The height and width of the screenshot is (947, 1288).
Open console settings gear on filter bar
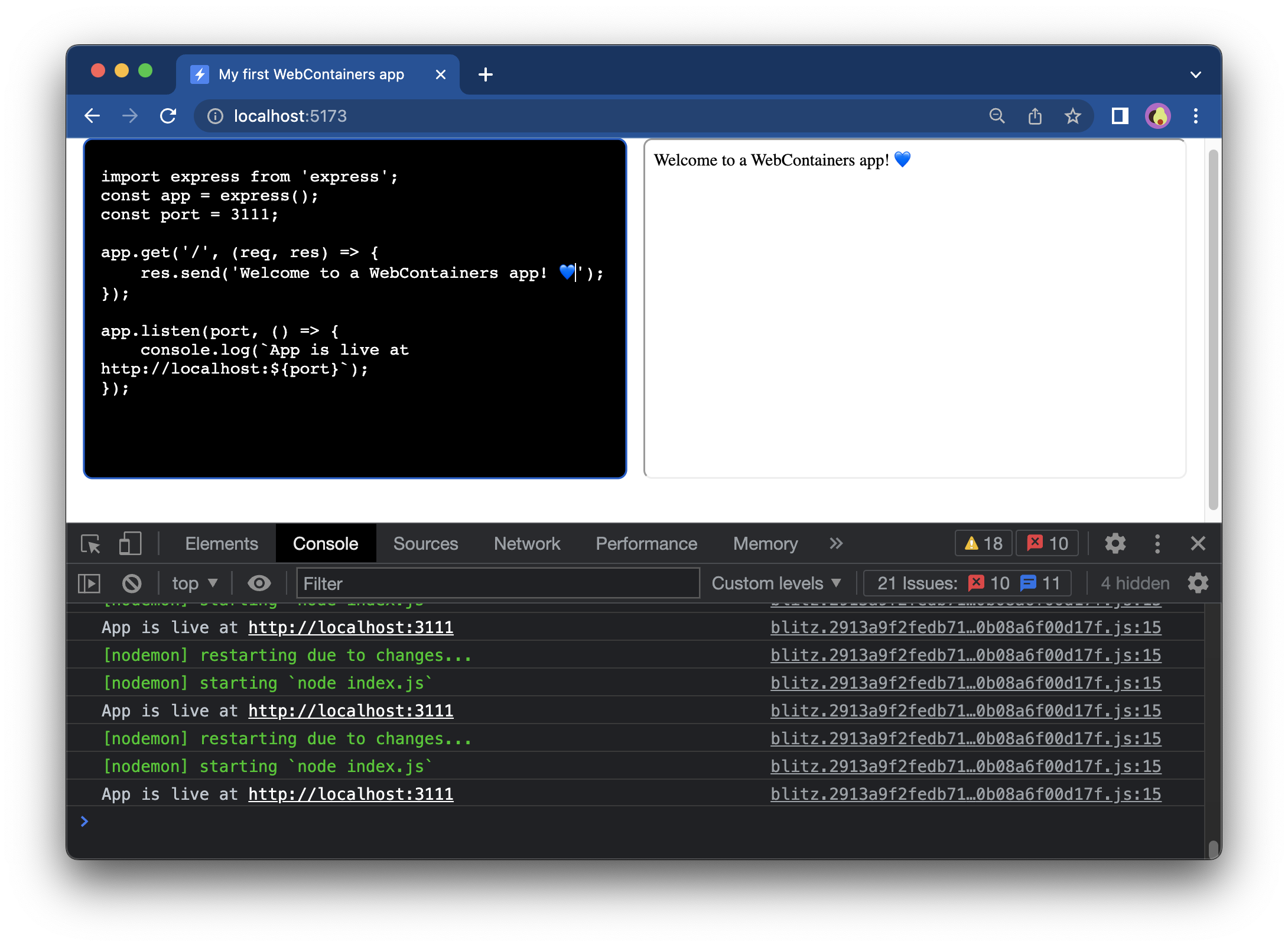pos(1198,583)
